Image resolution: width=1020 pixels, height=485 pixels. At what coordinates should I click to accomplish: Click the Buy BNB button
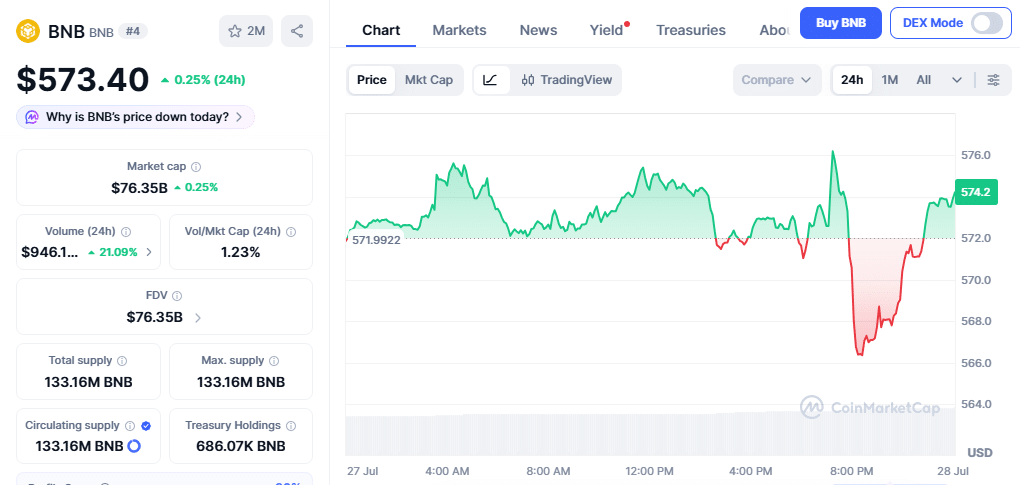(x=840, y=23)
